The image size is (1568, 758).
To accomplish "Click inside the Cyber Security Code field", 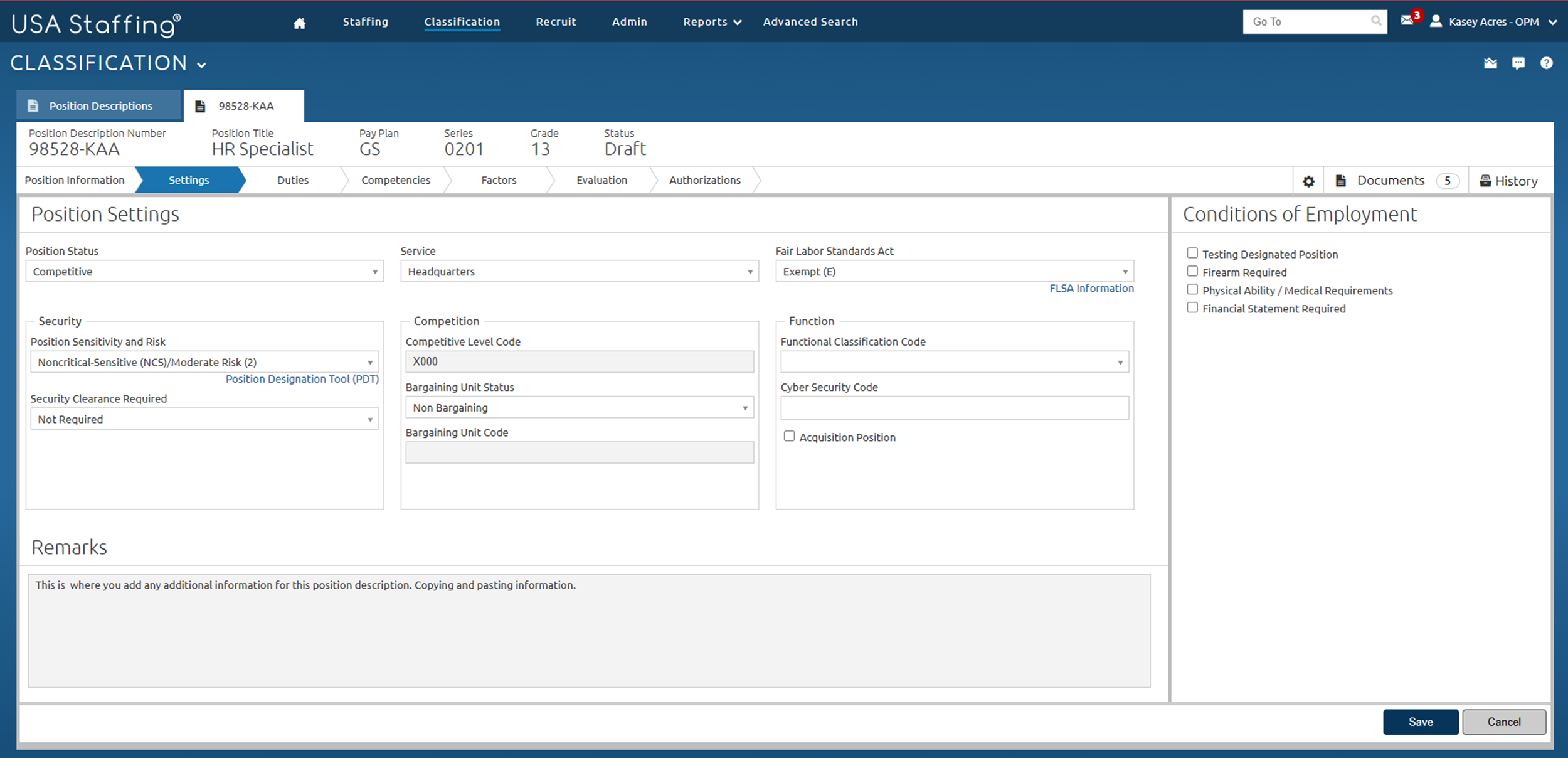I will pyautogui.click(x=955, y=408).
